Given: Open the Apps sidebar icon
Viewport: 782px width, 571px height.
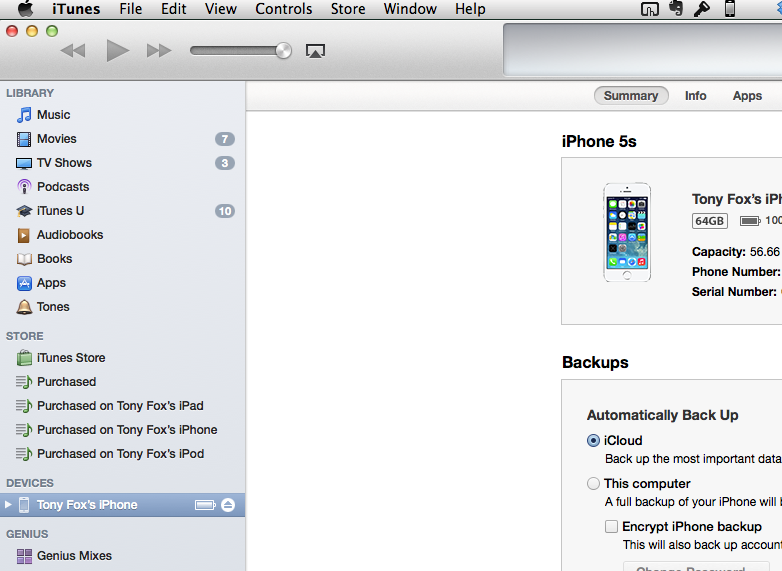Looking at the screenshot, I should [x=24, y=283].
